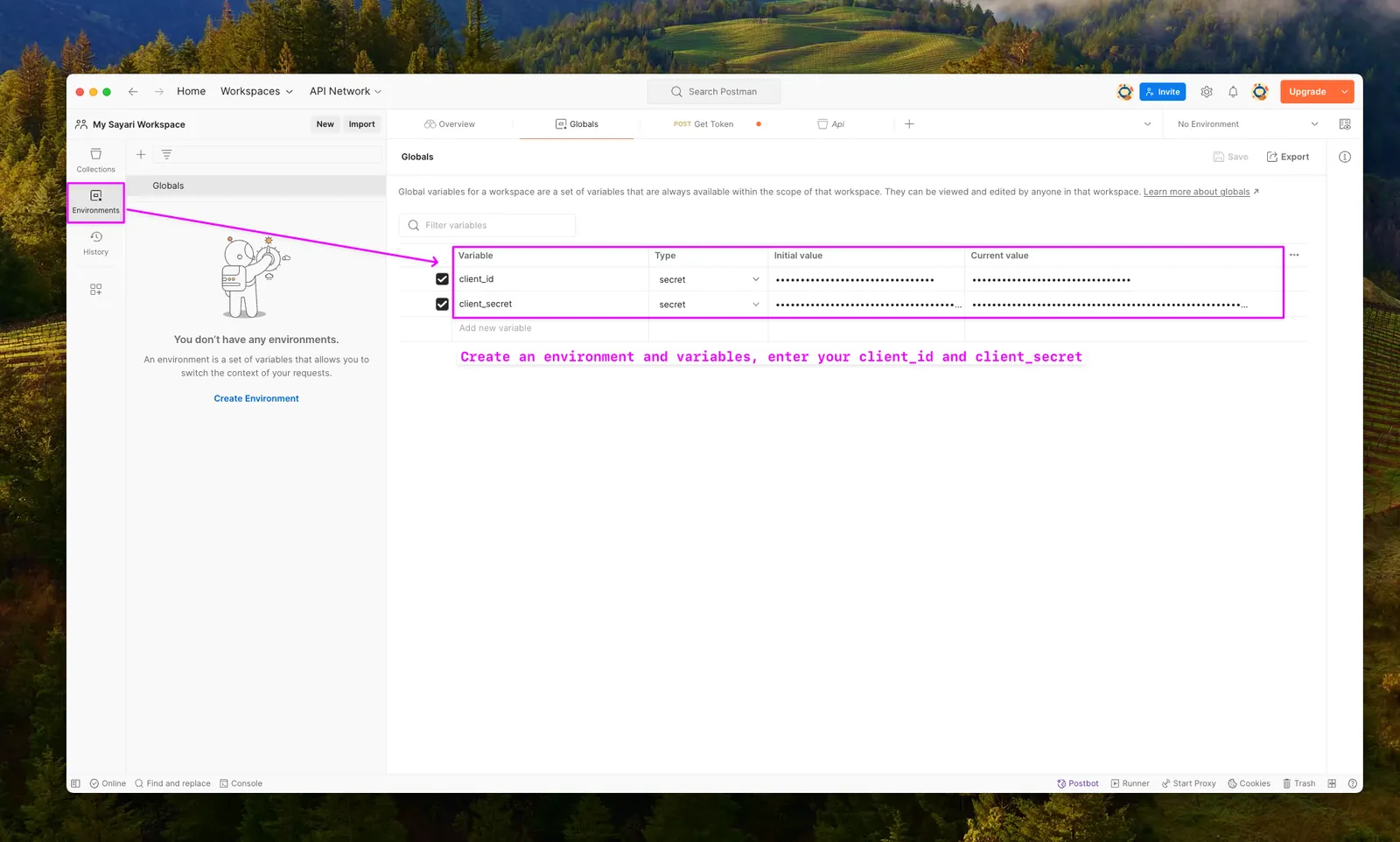Open the No Environment selector
The width and height of the screenshot is (1400, 842).
pos(1247,124)
